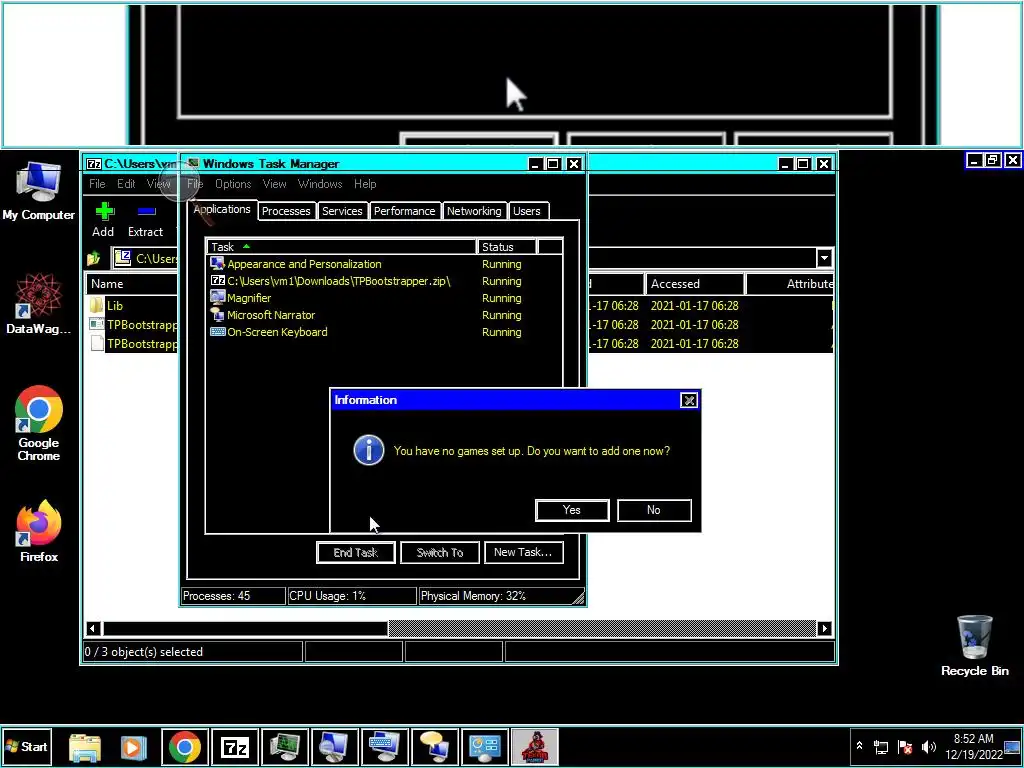This screenshot has width=1024, height=768.
Task: Select the On-Screen Keyboard task
Action: pos(384,332)
